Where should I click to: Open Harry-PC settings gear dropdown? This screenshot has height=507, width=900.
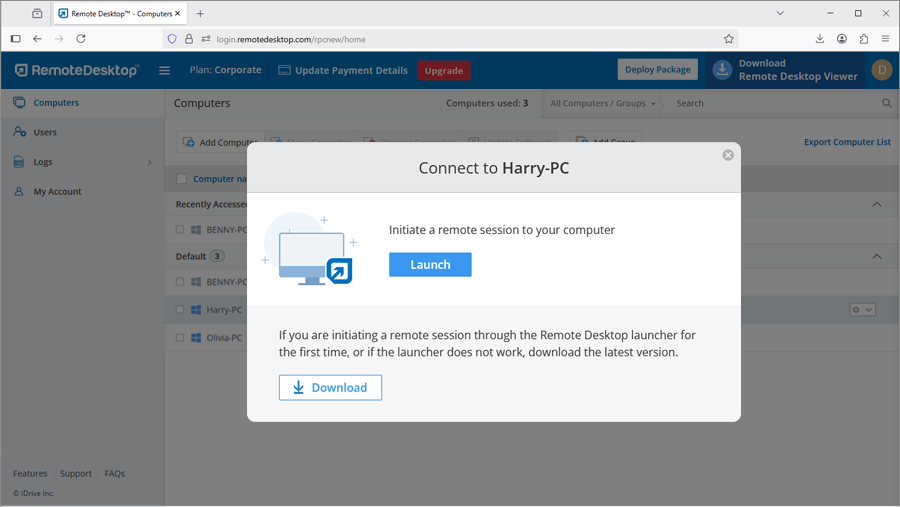pyautogui.click(x=862, y=310)
